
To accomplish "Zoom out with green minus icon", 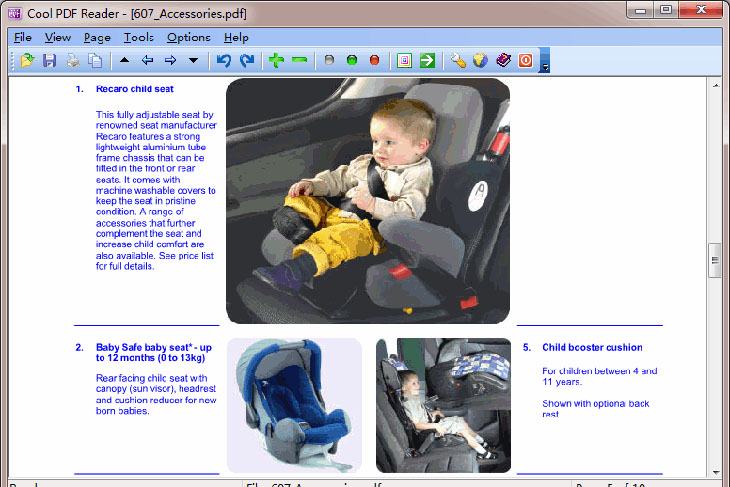I will coord(299,60).
